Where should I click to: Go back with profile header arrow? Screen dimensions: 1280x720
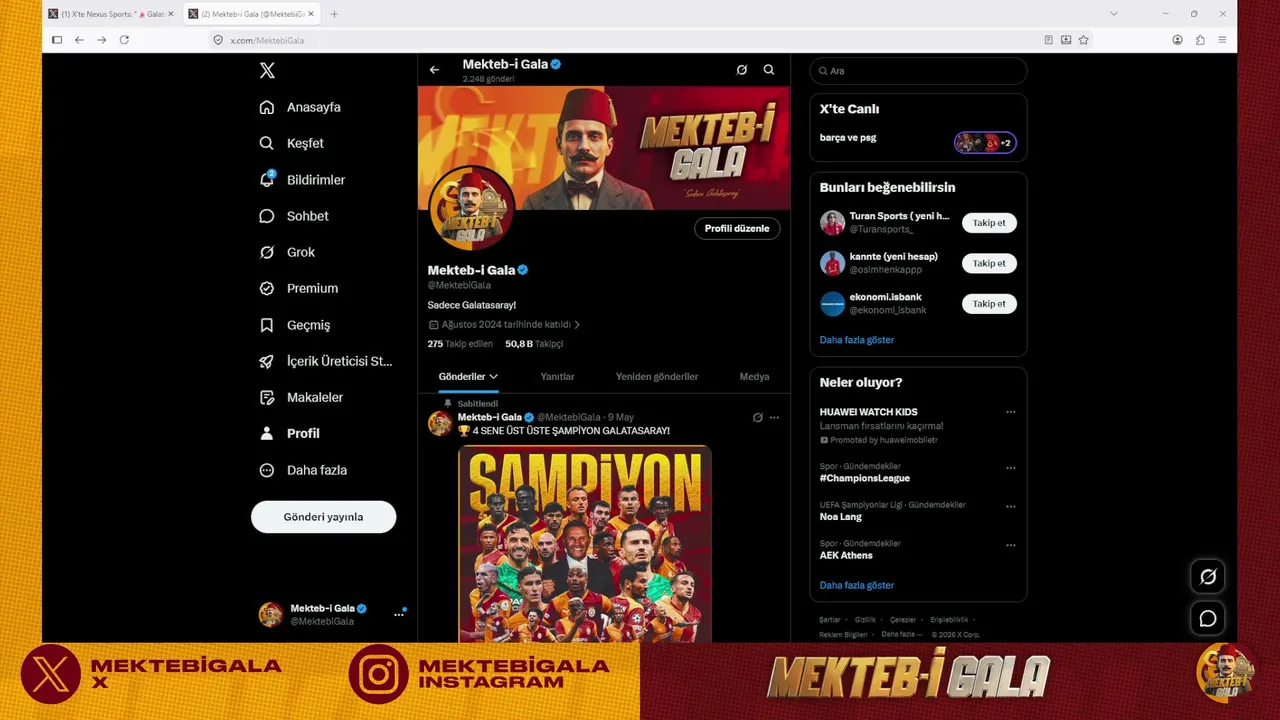tap(434, 70)
